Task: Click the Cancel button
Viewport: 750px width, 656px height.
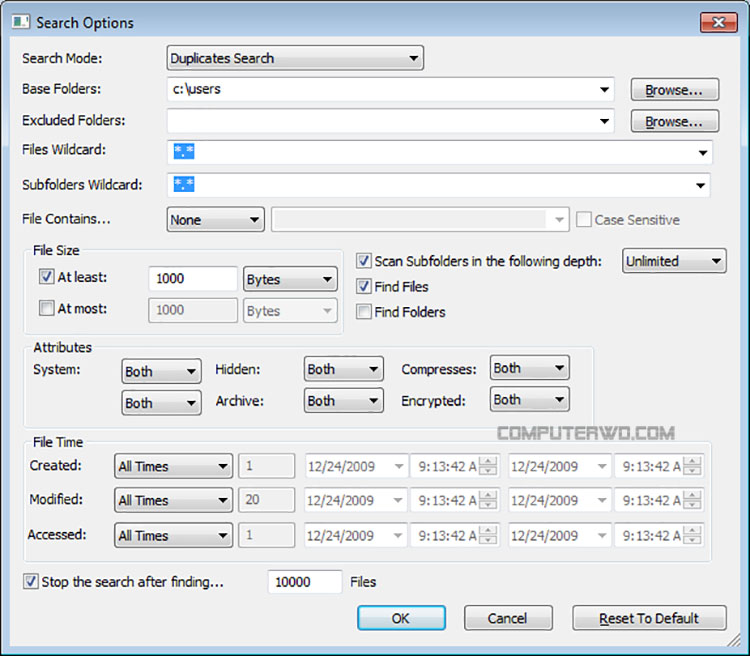Action: click(x=508, y=618)
